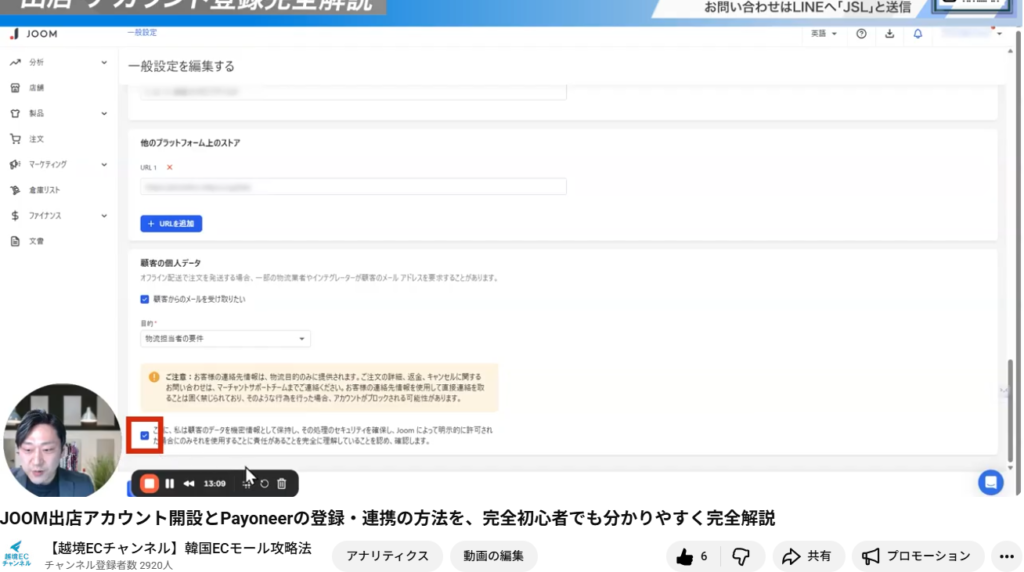Toggle 顧客からのメールを受け取りたい checkbox
The height and width of the screenshot is (572, 1024).
(x=146, y=299)
